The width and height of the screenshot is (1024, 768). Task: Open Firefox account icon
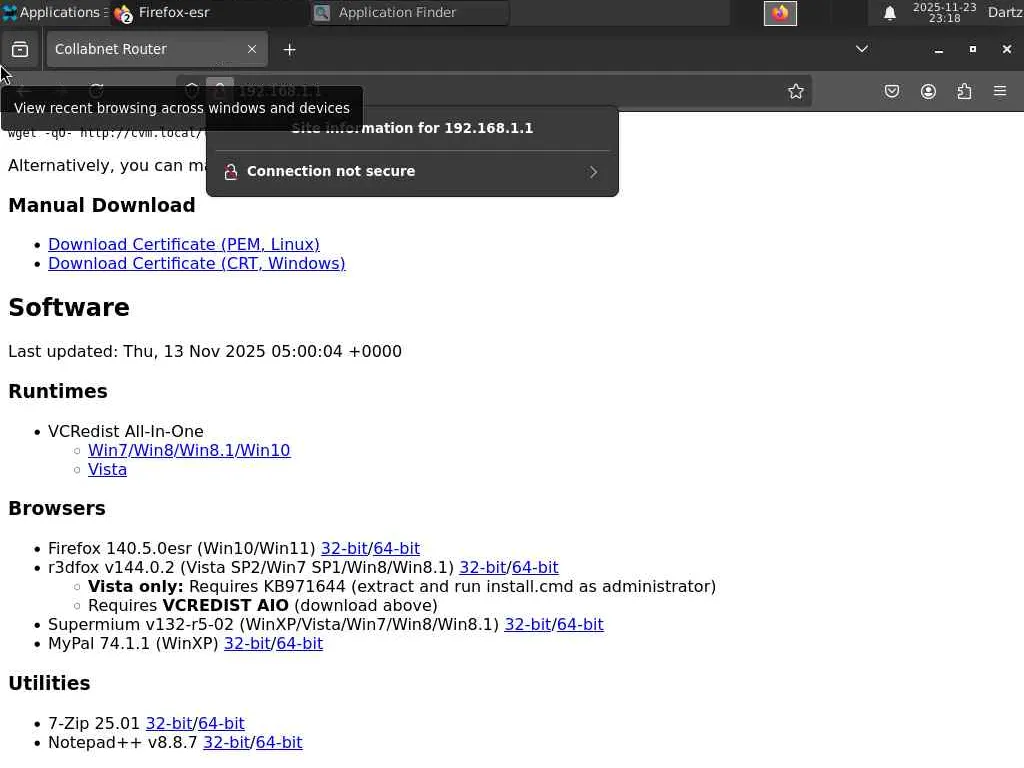[x=928, y=91]
